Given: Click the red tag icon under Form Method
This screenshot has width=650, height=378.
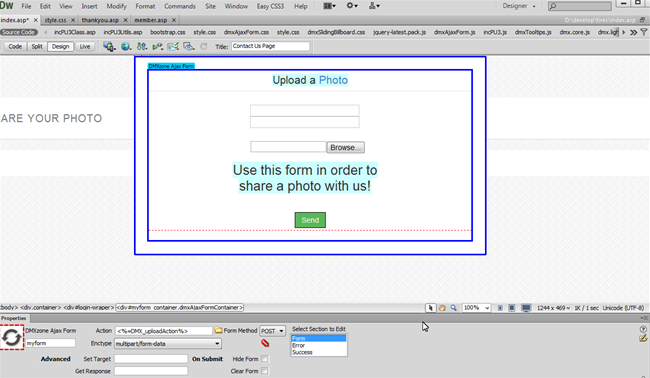Looking at the screenshot, I should click(265, 343).
